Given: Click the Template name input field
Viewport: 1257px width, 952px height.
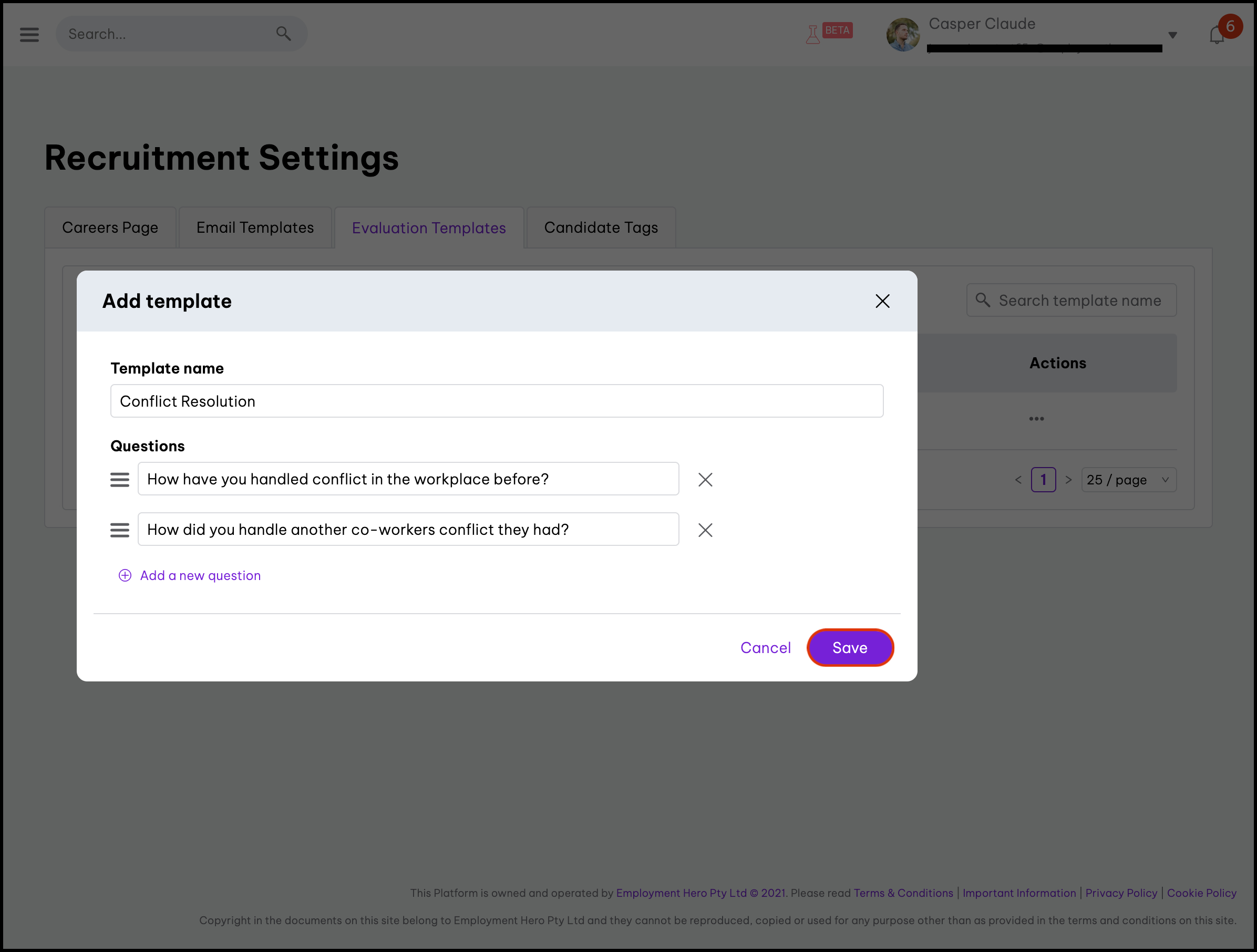Looking at the screenshot, I should (x=497, y=400).
